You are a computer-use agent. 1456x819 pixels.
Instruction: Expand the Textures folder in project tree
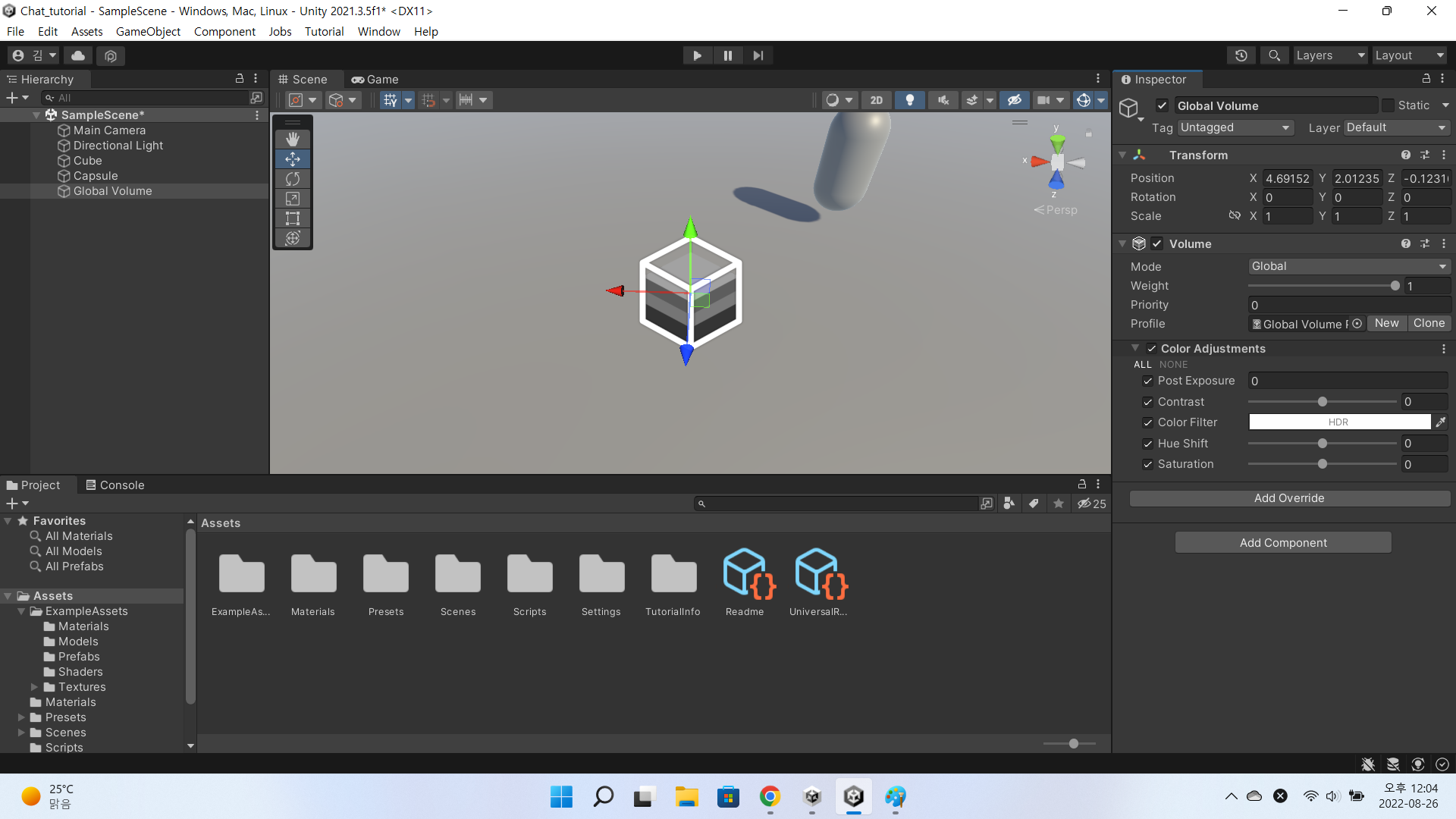coord(34,687)
